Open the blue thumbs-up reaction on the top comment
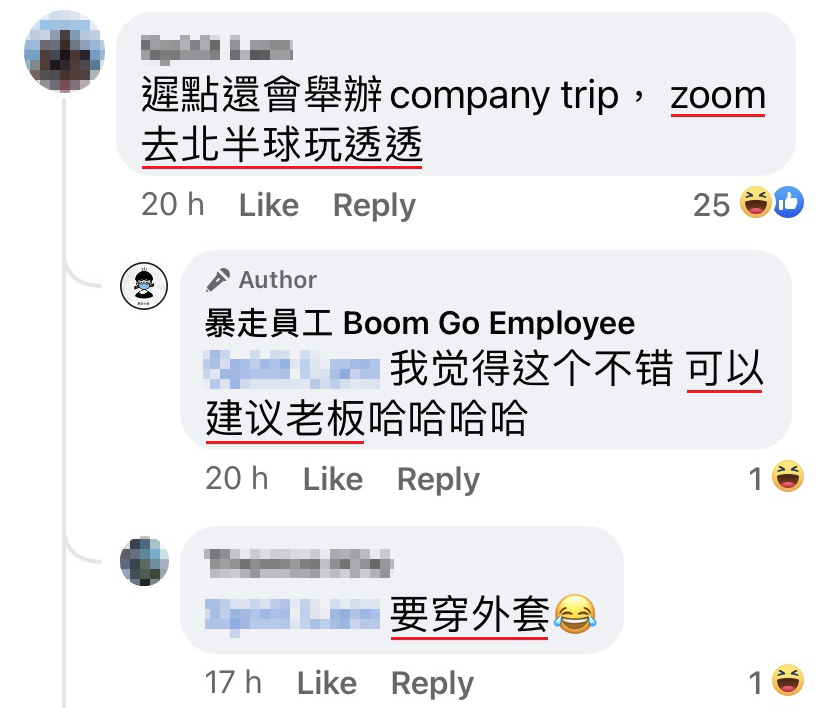The height and width of the screenshot is (708, 828). (x=788, y=202)
